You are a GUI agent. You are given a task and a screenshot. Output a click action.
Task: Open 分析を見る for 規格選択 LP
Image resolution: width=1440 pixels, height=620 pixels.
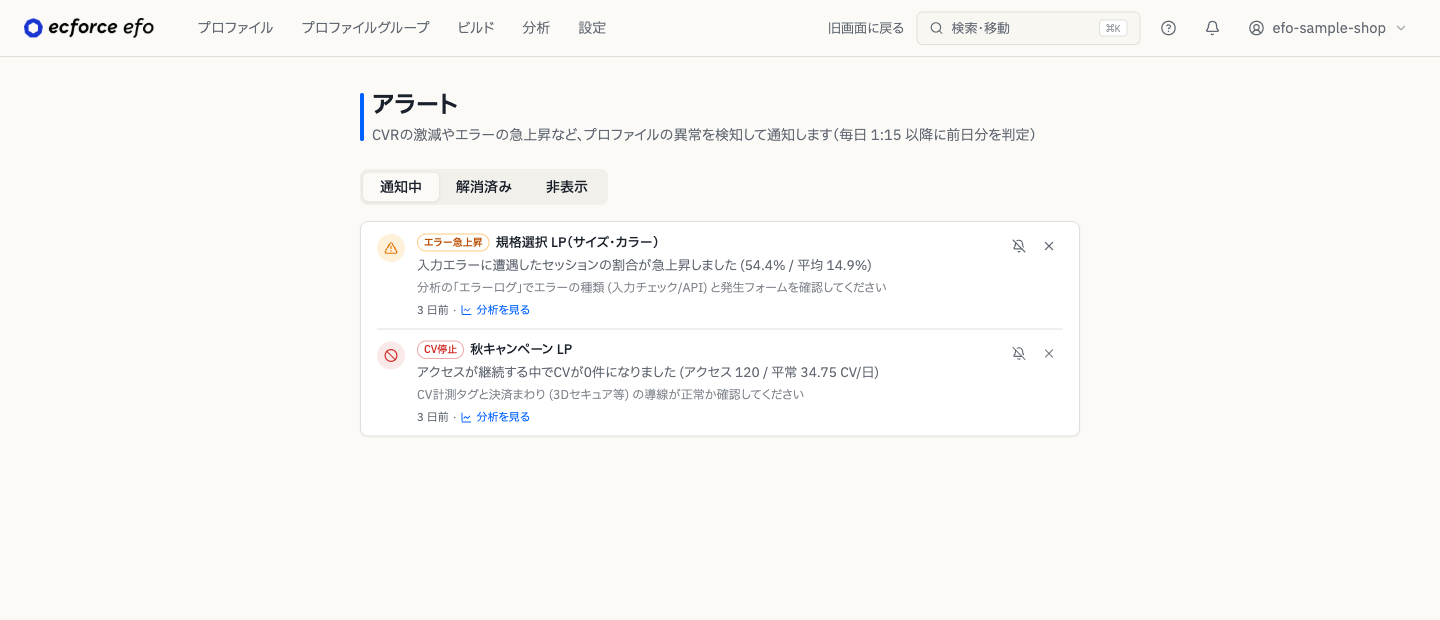click(x=503, y=310)
